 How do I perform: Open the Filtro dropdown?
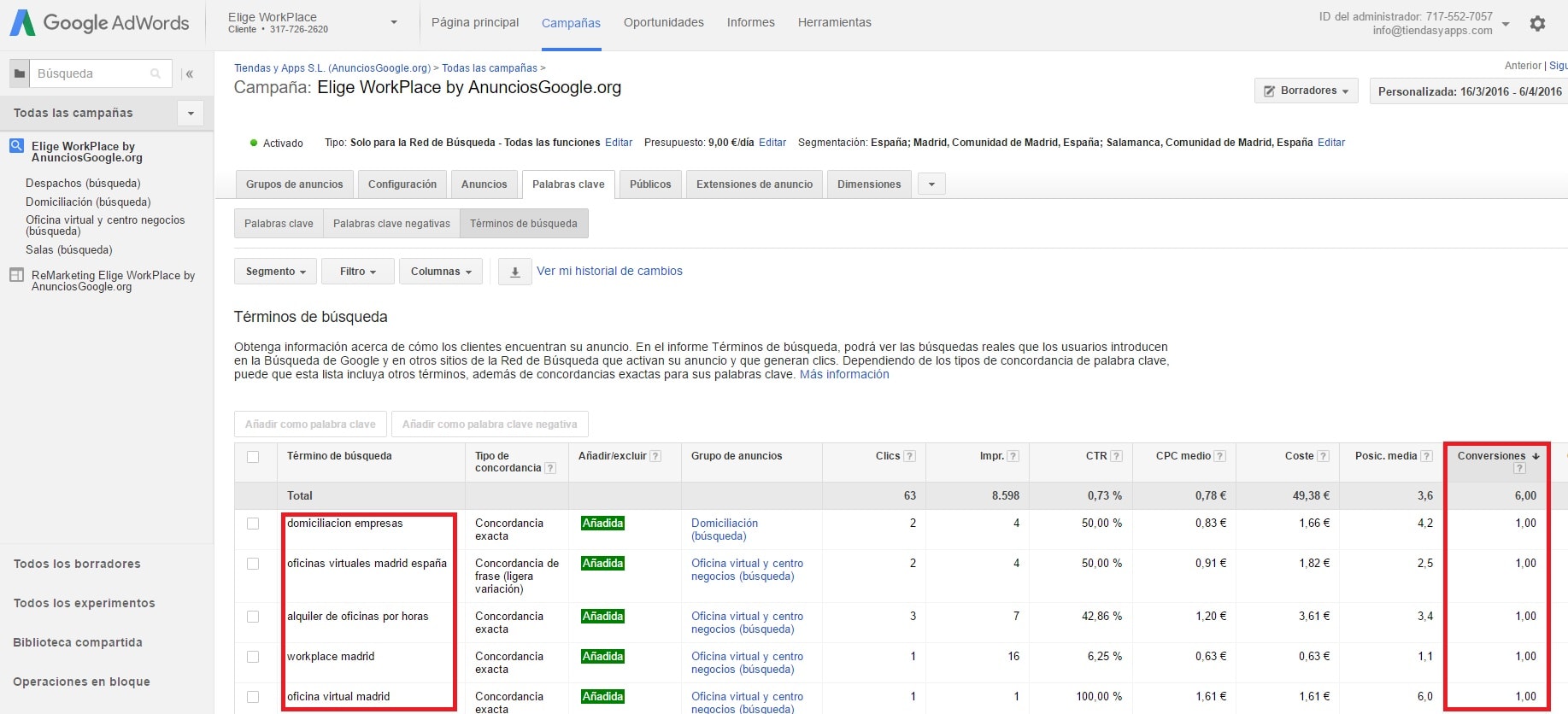click(x=358, y=272)
